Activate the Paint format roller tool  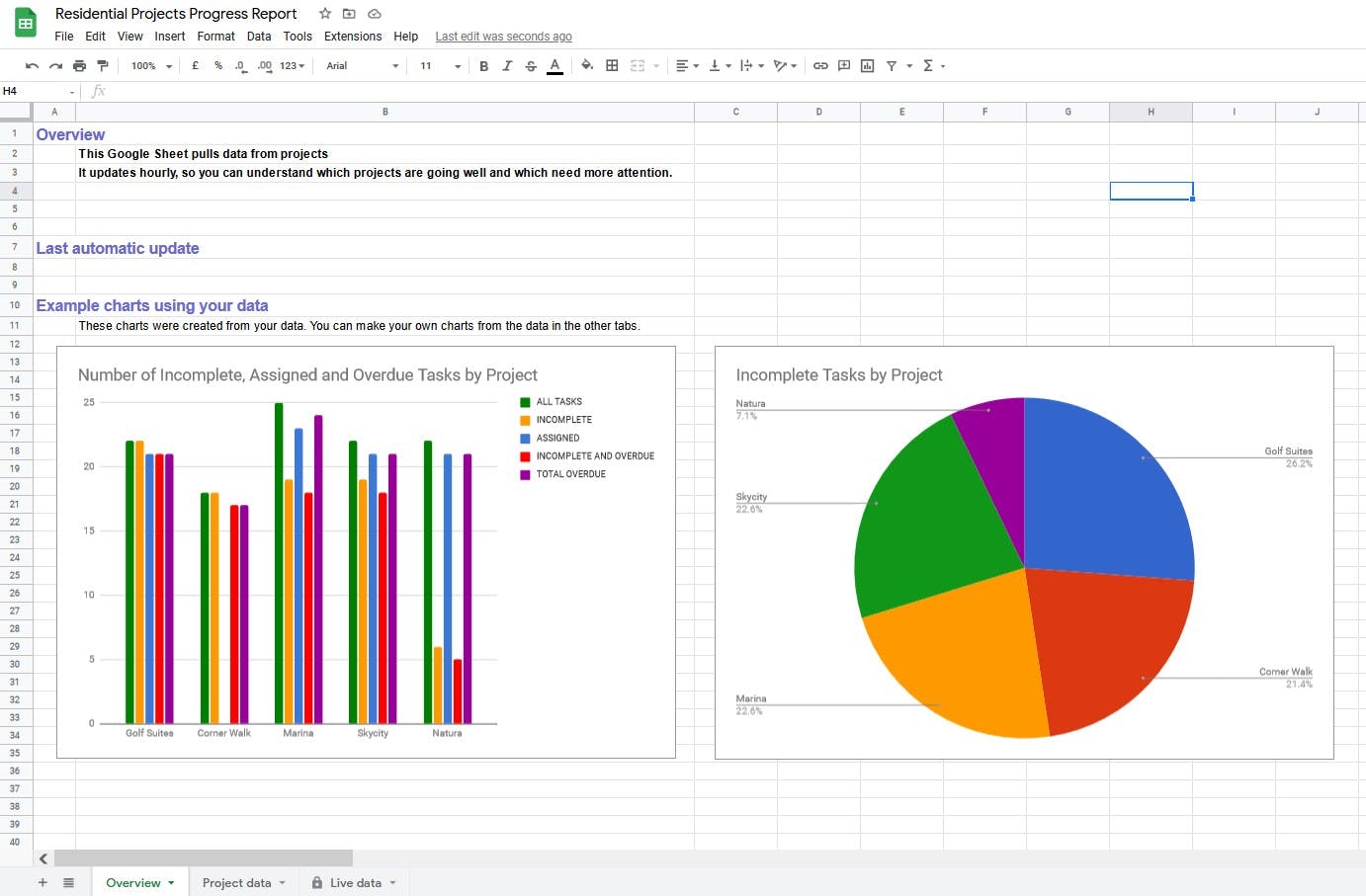(x=102, y=66)
